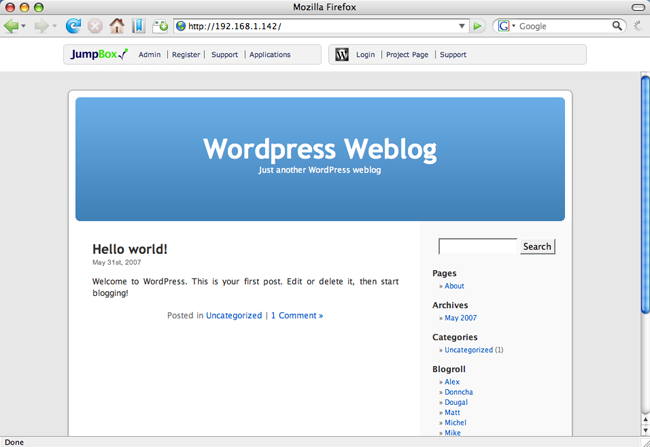The height and width of the screenshot is (447, 650).
Task: Click the sidebar Search button
Action: tap(537, 246)
